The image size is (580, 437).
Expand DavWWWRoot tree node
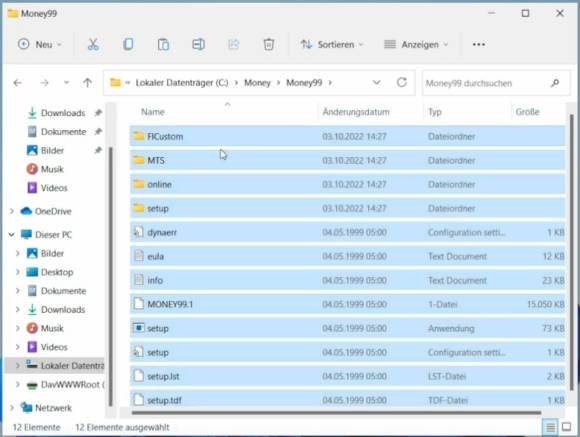[17, 384]
